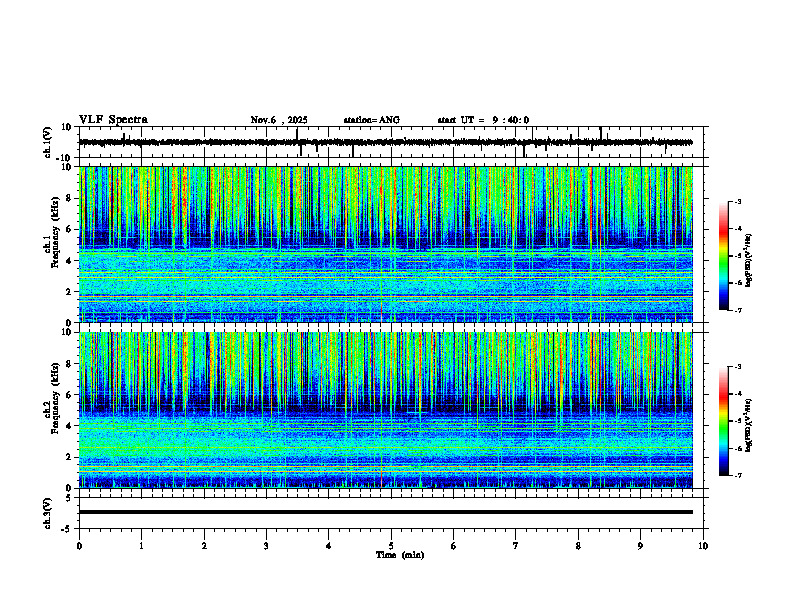Click the "6" minute tick label
Image resolution: width=792 pixels, height=612 pixels.
pos(454,546)
